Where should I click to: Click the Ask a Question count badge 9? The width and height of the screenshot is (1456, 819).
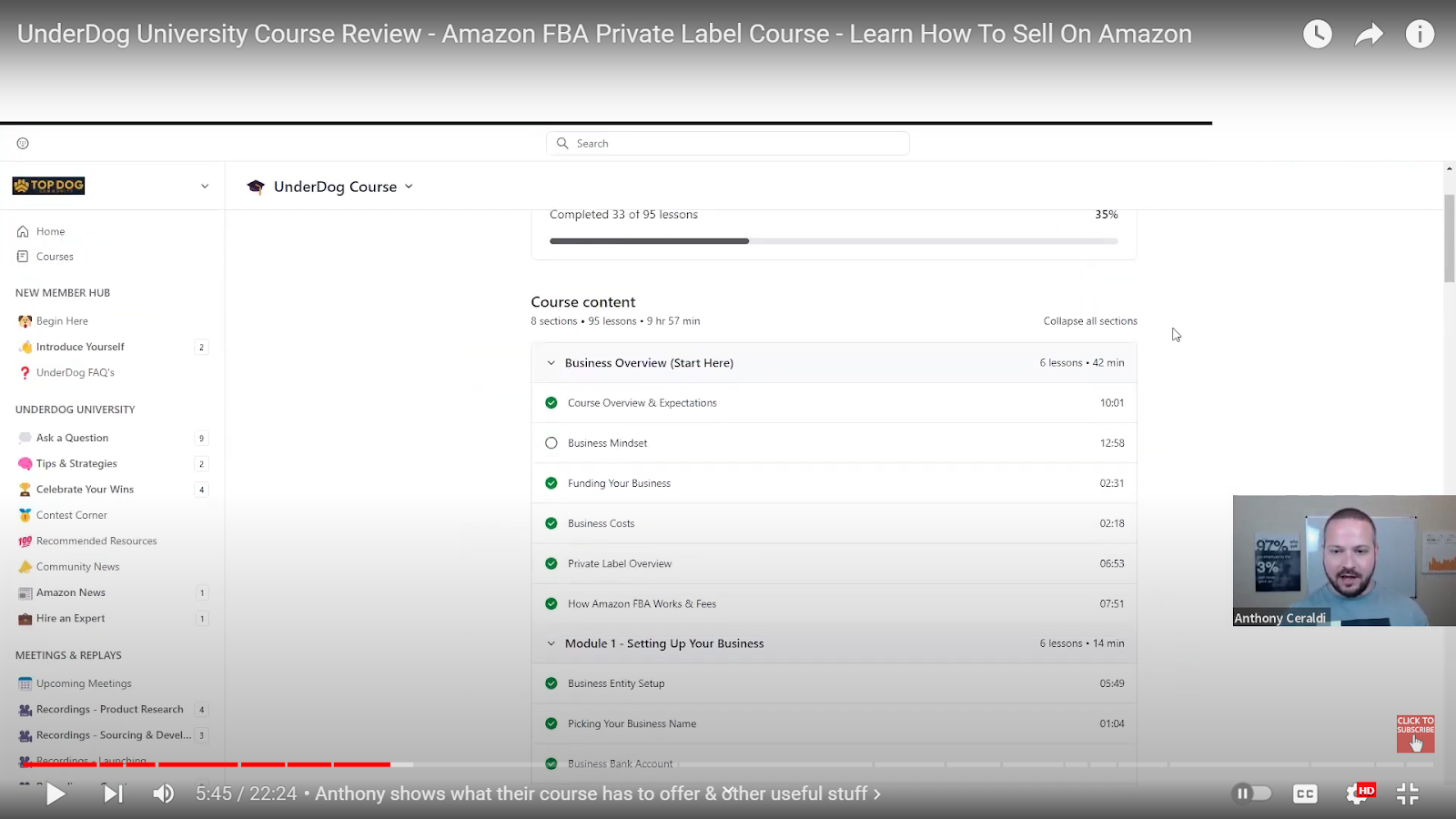201,438
